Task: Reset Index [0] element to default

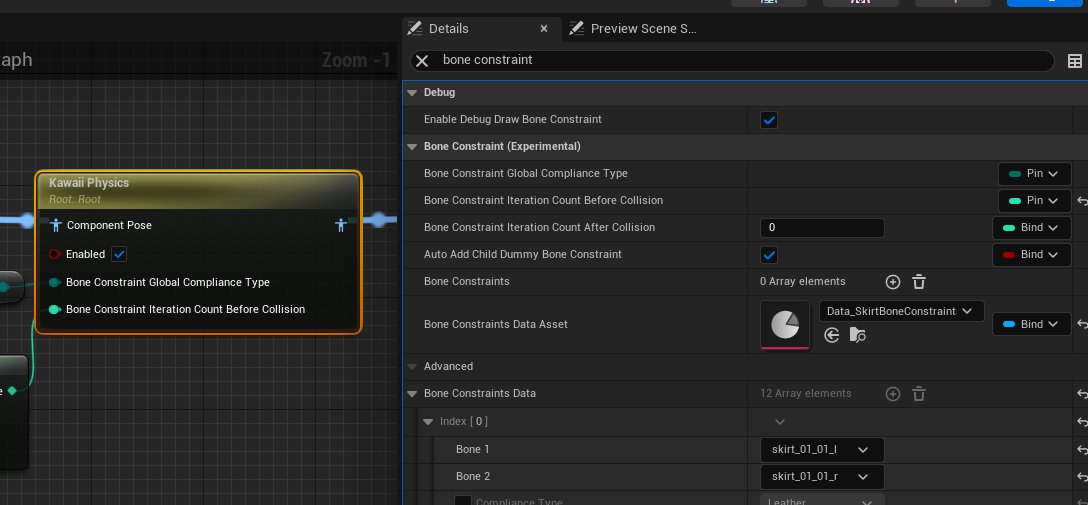Action: click(x=1082, y=422)
